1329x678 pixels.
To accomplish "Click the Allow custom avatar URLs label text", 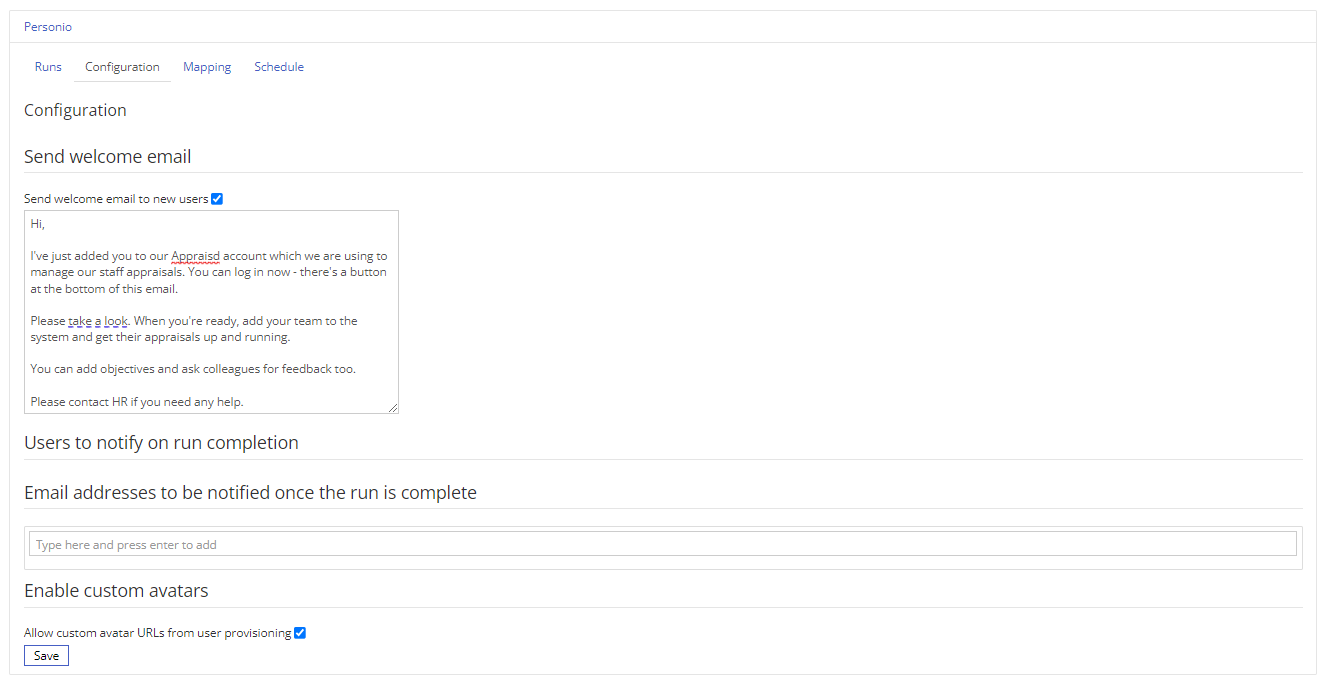I will (x=158, y=633).
